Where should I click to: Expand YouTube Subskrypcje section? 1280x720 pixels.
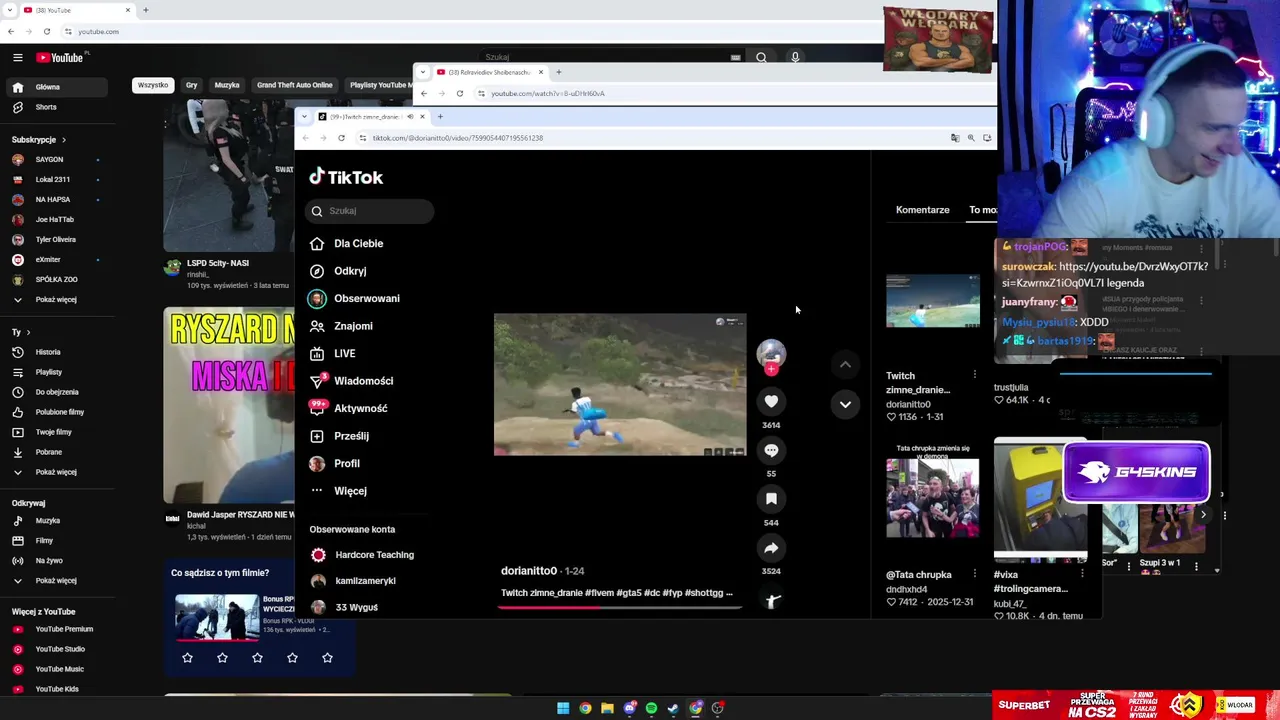click(x=39, y=140)
